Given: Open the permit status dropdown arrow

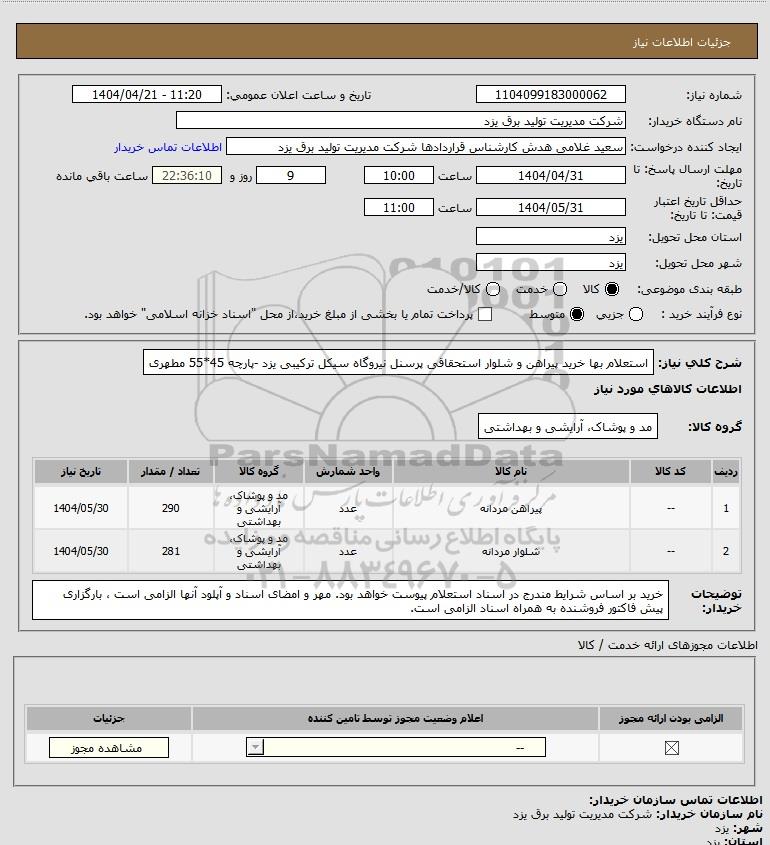Looking at the screenshot, I should [255, 747].
